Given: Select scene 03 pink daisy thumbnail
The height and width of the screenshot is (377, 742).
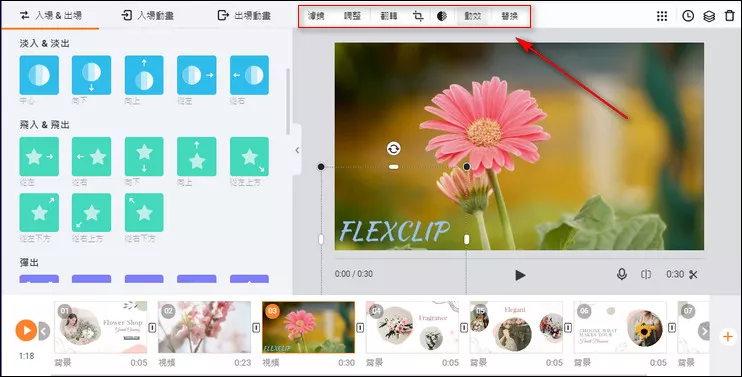Looking at the screenshot, I should point(309,327).
